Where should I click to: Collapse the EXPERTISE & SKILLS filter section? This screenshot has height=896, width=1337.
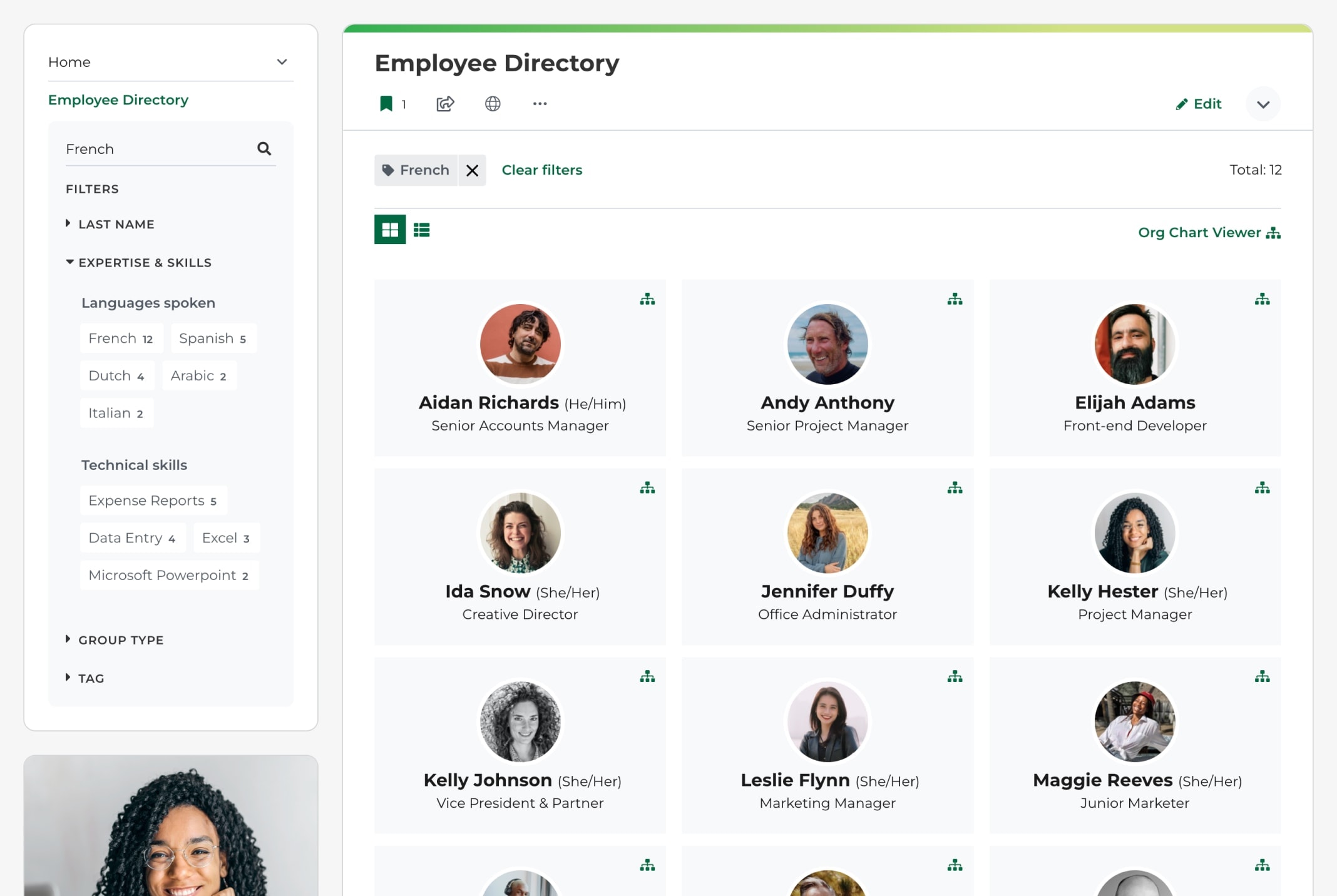click(139, 263)
